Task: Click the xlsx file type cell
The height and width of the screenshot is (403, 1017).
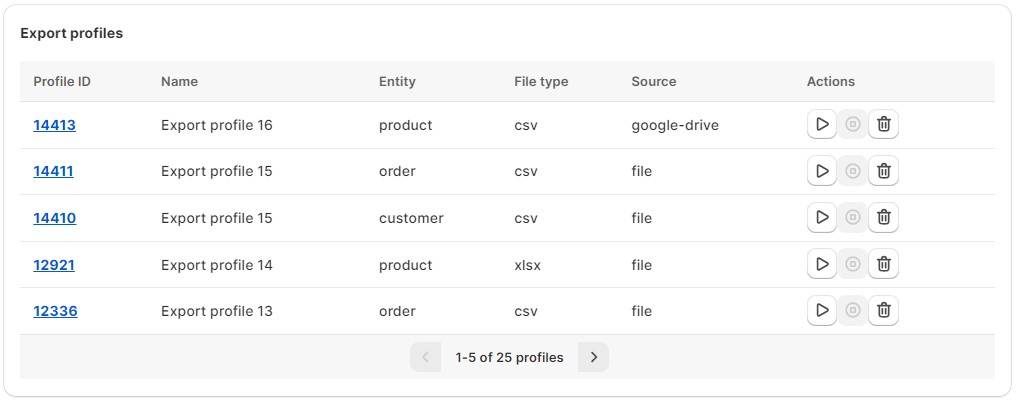Action: click(527, 265)
